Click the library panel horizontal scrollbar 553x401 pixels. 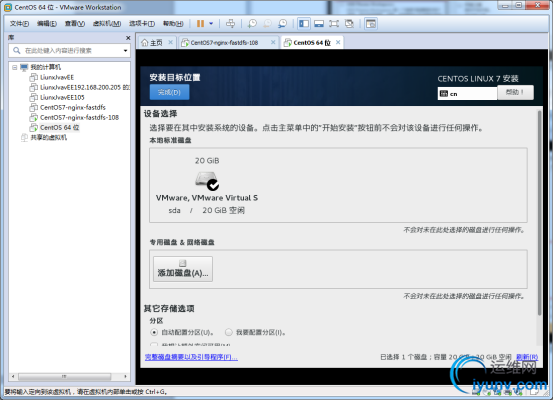[x=64, y=376]
